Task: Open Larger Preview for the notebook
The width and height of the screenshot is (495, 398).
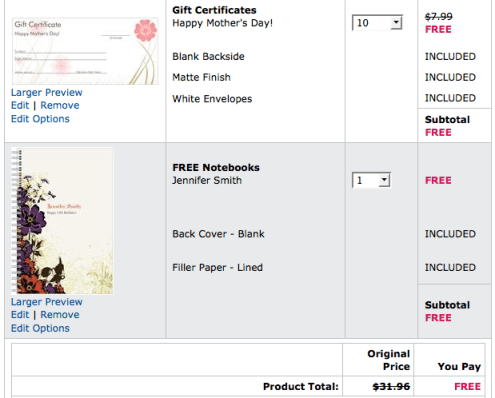Action: pos(47,302)
